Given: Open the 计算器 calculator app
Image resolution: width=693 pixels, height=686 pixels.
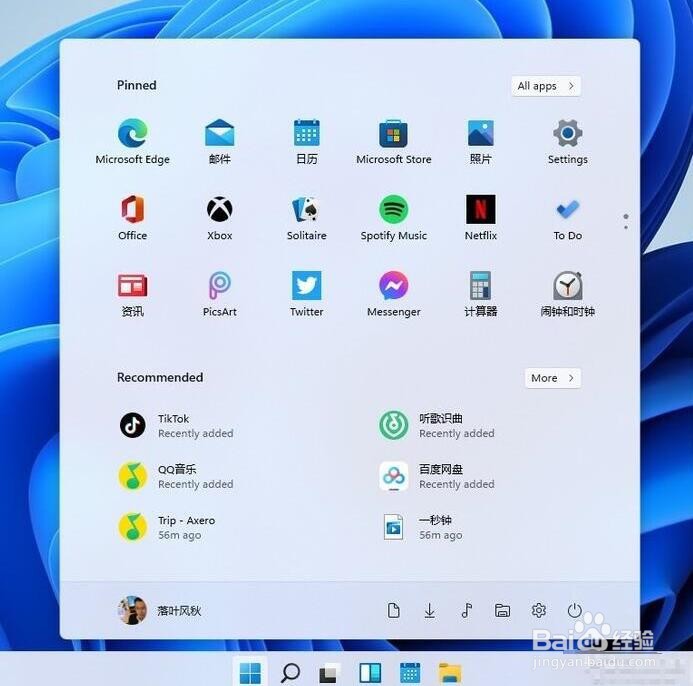Looking at the screenshot, I should click(480, 294).
